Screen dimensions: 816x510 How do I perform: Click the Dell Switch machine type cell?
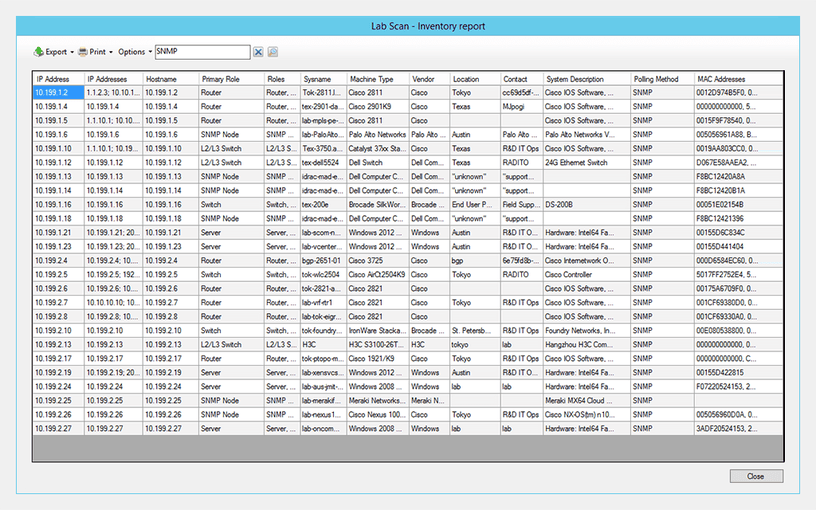coord(378,163)
